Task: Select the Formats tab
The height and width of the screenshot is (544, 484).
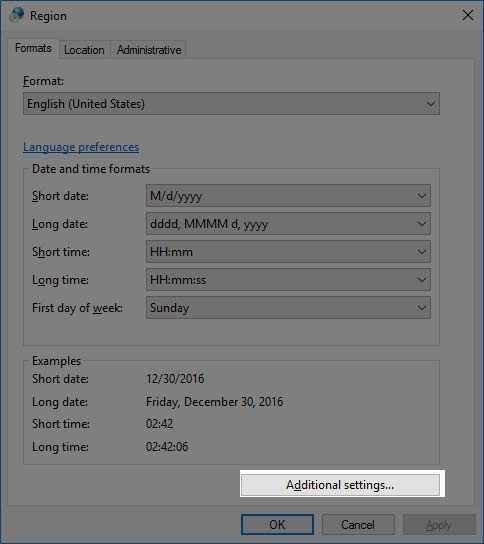Action: tap(33, 48)
